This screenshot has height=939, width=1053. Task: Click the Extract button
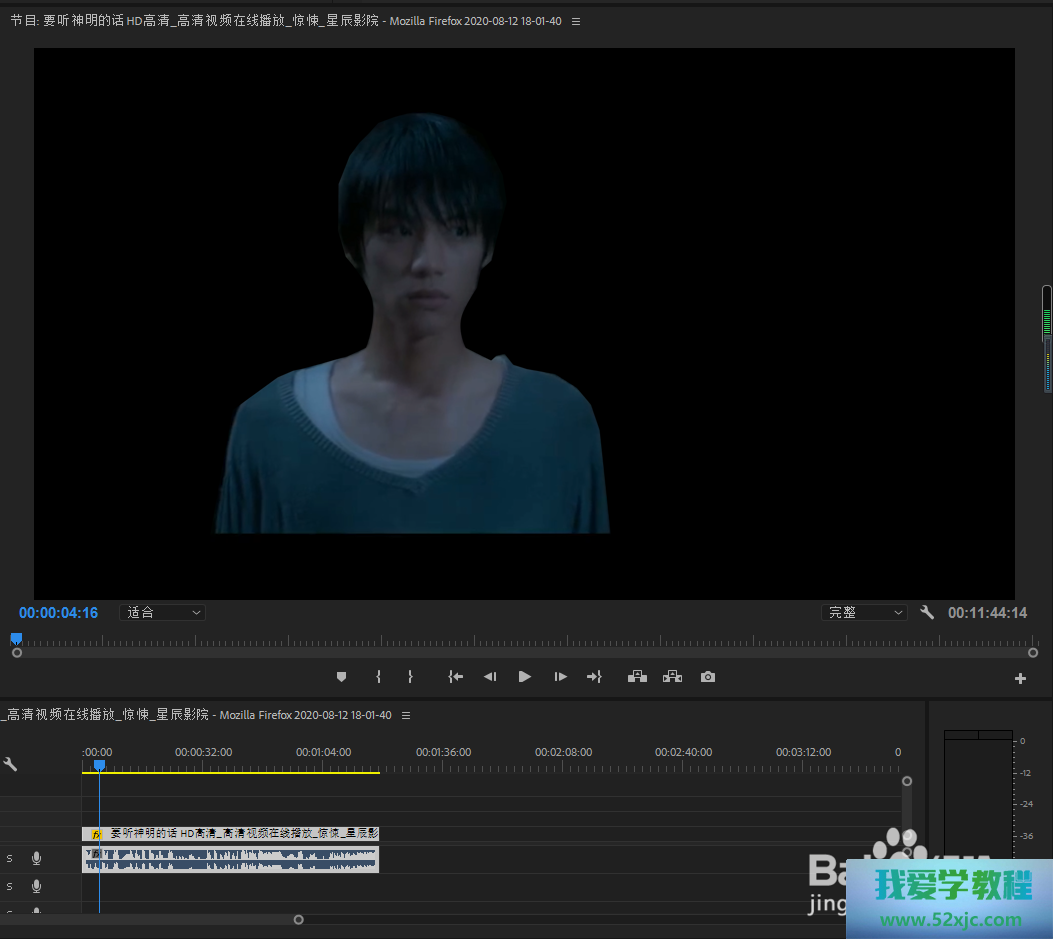point(672,677)
